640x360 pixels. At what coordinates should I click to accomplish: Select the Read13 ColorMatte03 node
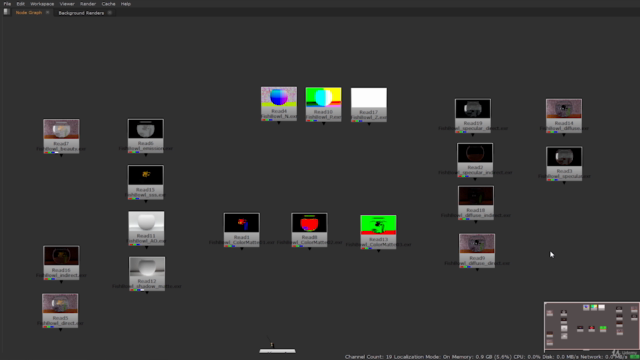tap(378, 232)
